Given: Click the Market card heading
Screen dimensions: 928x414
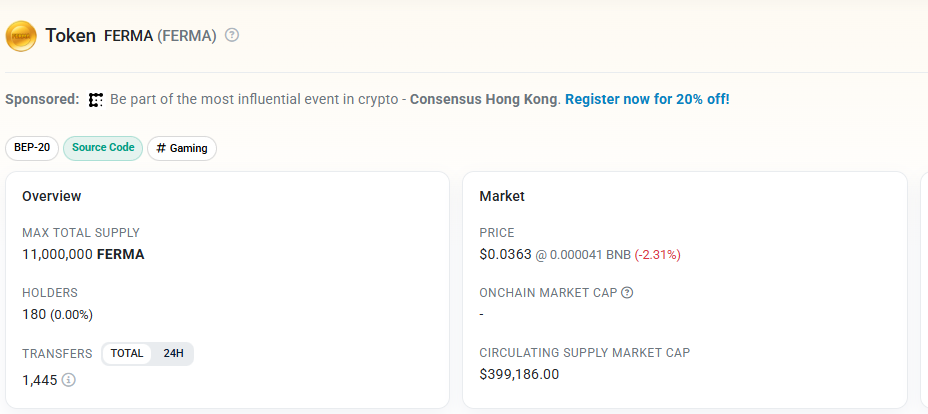Looking at the screenshot, I should (x=502, y=196).
